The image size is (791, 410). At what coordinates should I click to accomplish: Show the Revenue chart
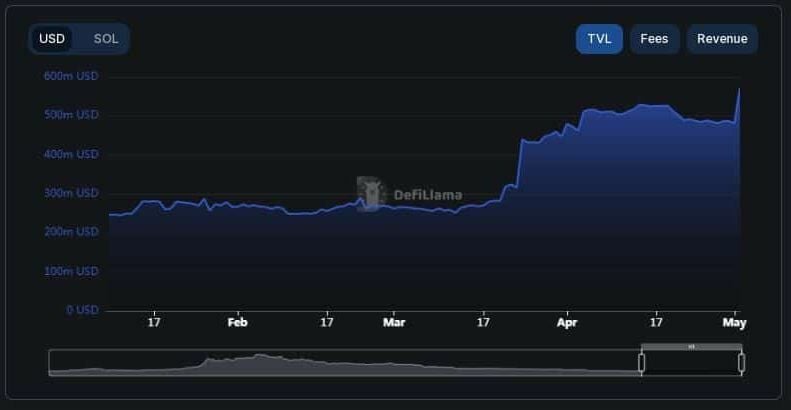click(722, 39)
